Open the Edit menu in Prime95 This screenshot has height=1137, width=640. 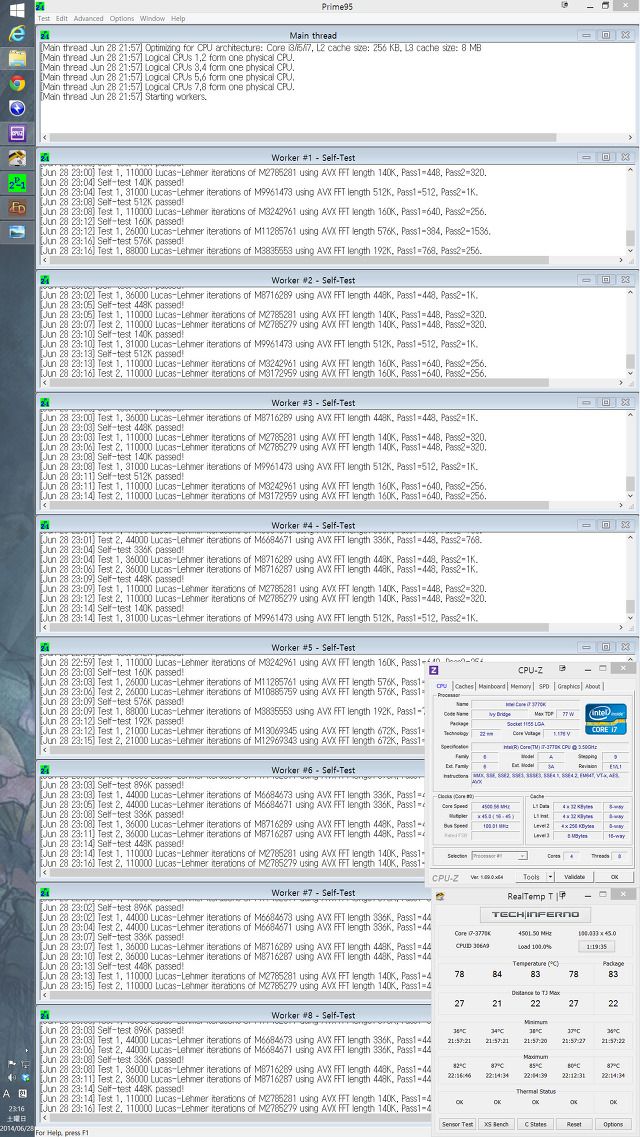coord(62,18)
